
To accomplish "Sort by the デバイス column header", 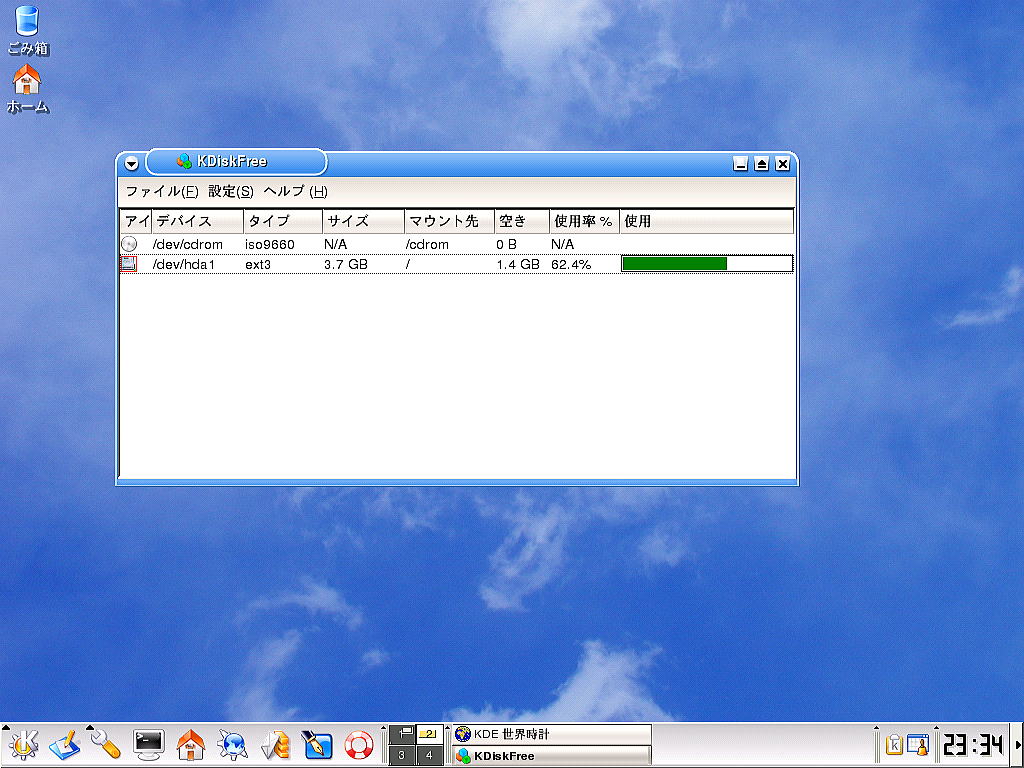I will pyautogui.click(x=197, y=221).
